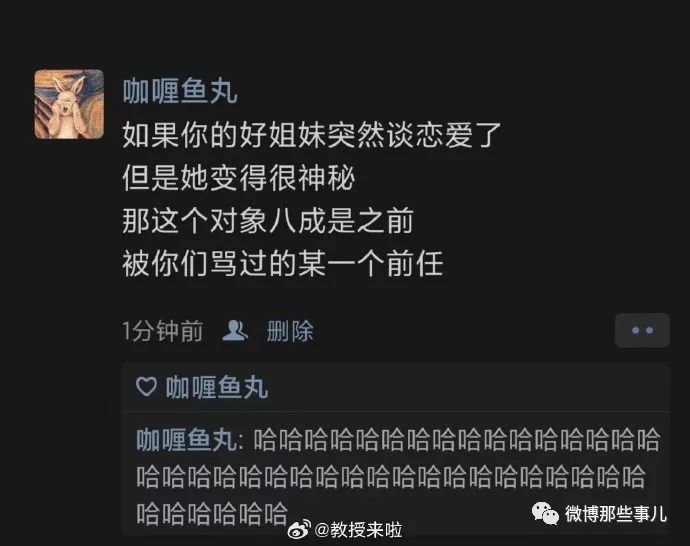This screenshot has width=690, height=546.
Task: Tap the 删除 link to delete post
Action: [x=290, y=331]
